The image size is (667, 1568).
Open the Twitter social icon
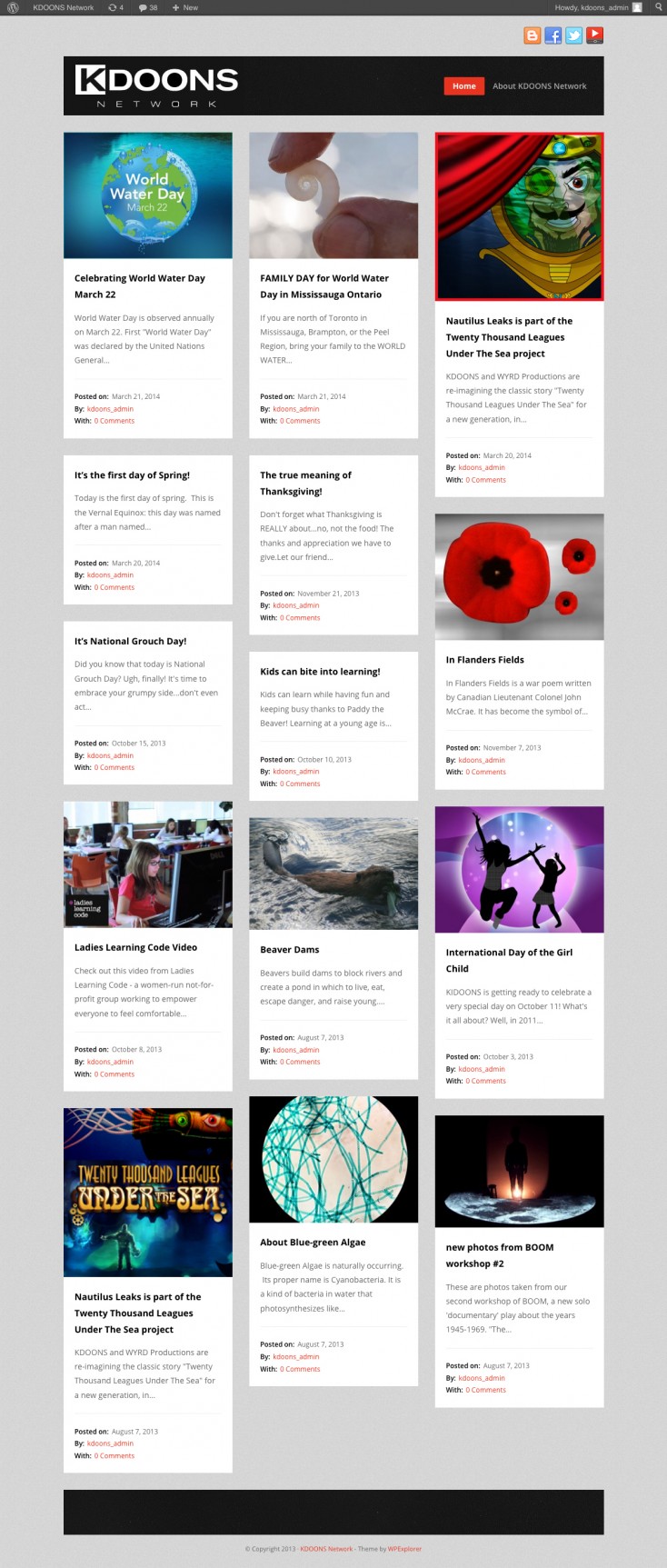coord(573,35)
